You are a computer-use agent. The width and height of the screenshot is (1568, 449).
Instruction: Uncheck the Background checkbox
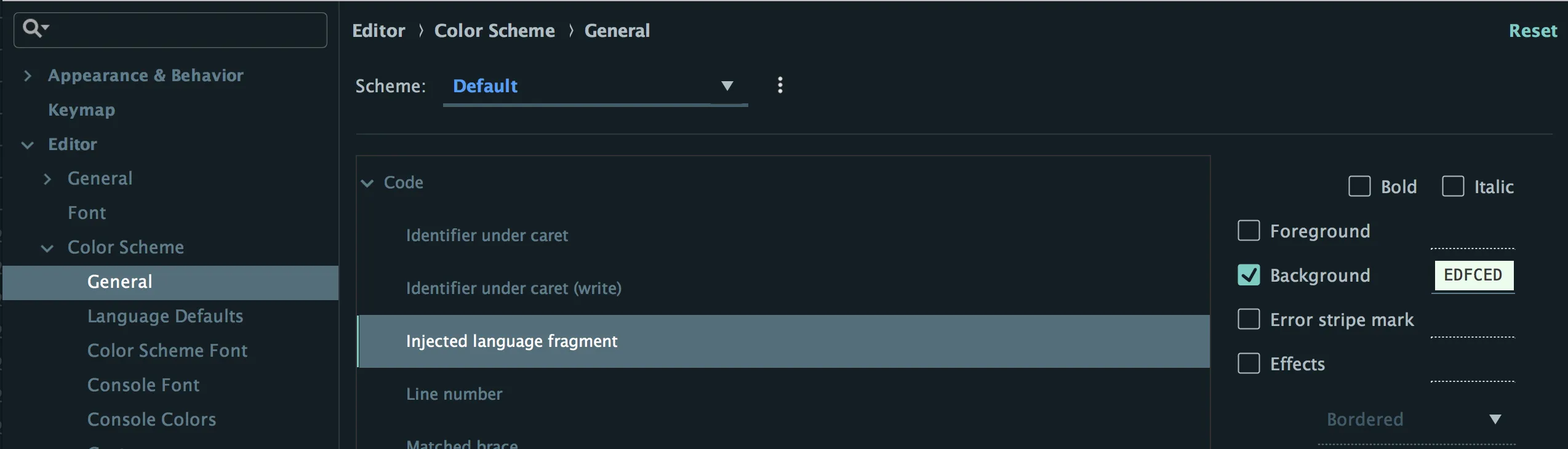(x=1248, y=275)
